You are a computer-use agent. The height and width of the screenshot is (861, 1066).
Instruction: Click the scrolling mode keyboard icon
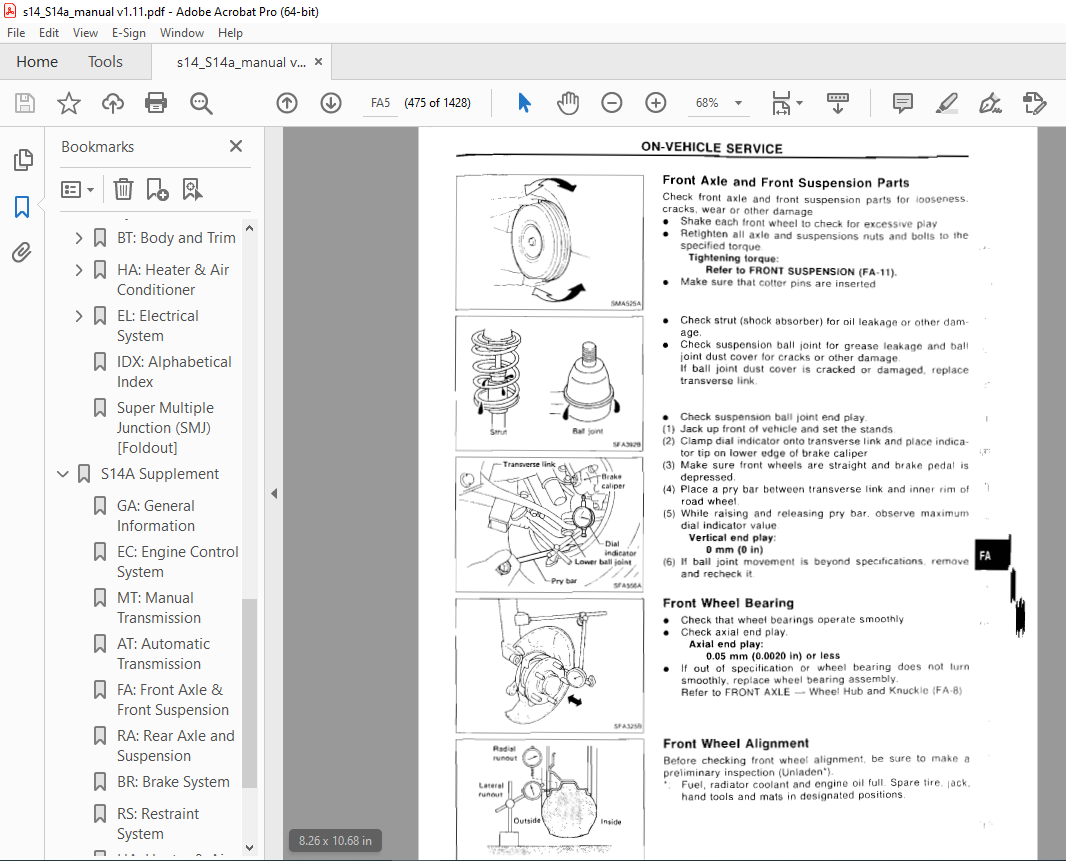click(x=838, y=103)
